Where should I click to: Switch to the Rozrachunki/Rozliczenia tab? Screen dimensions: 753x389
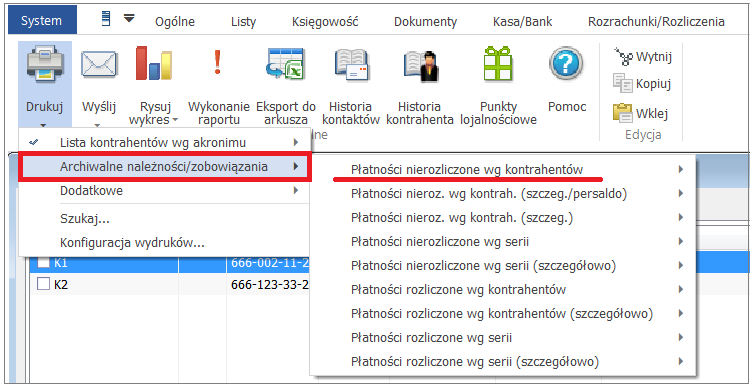656,22
